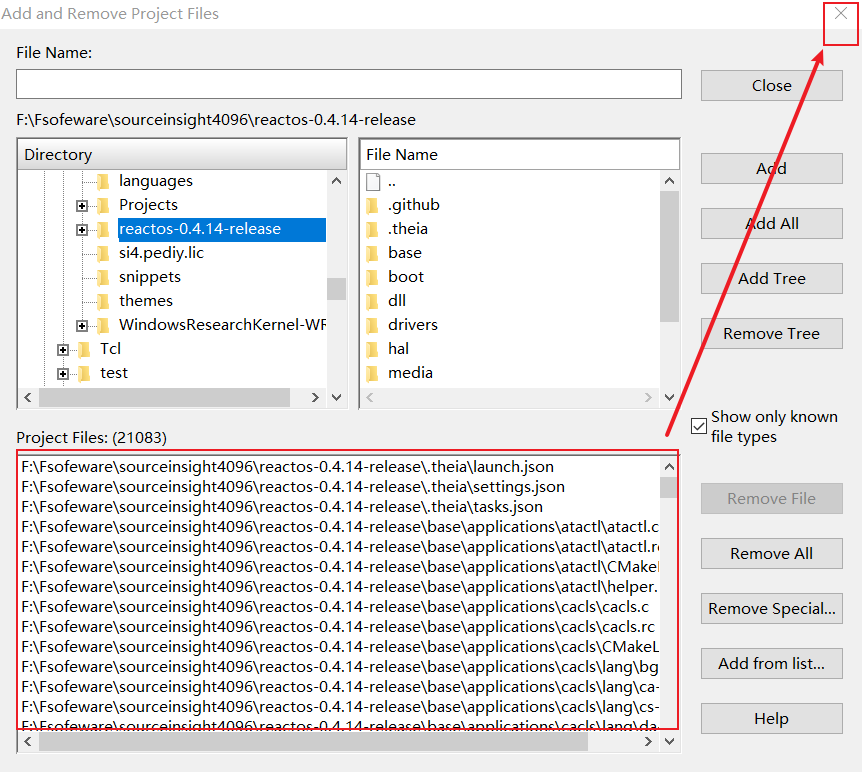862x772 pixels.
Task: Click the hal folder icon
Action: coord(372,349)
